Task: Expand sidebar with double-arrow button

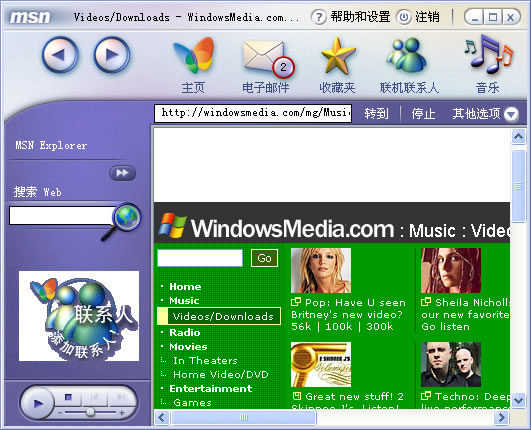Action: (x=123, y=173)
